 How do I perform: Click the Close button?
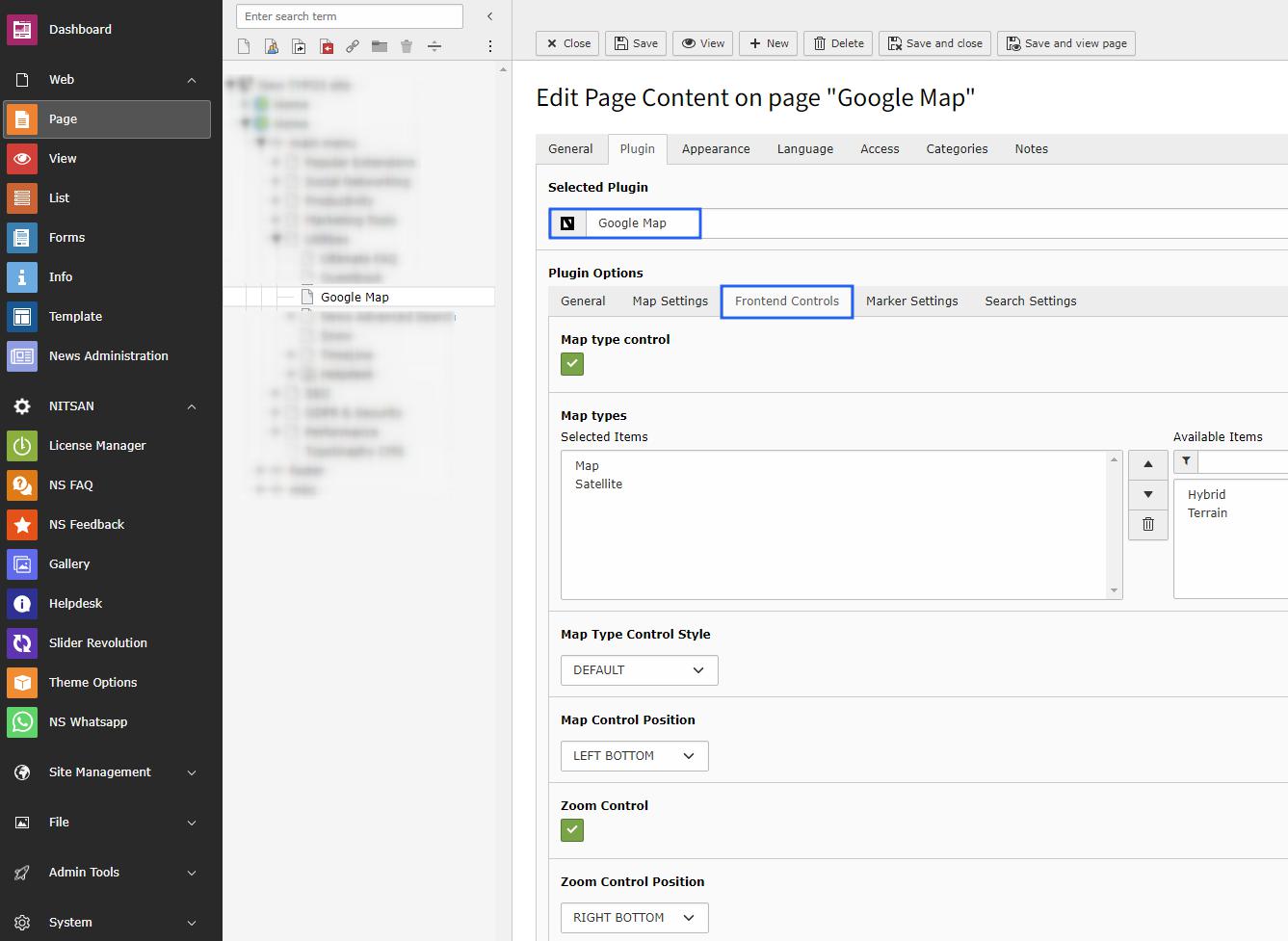(567, 43)
